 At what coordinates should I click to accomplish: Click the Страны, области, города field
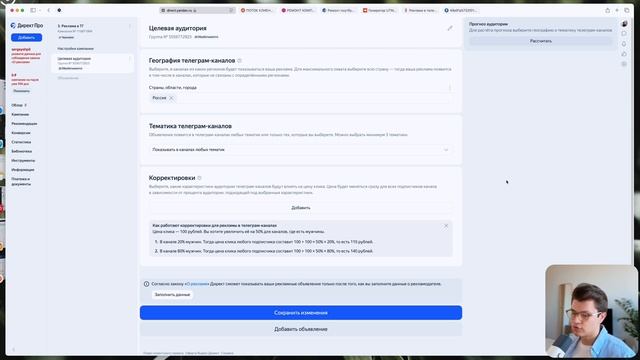click(300, 98)
